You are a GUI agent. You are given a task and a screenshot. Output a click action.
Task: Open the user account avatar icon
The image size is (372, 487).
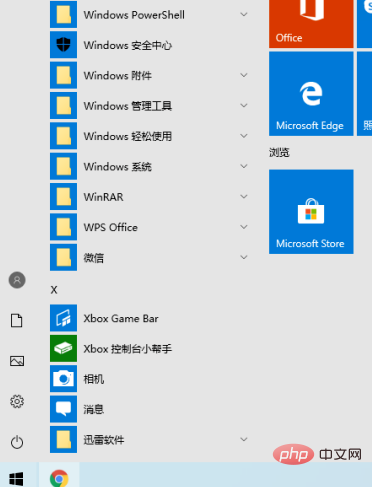17,280
